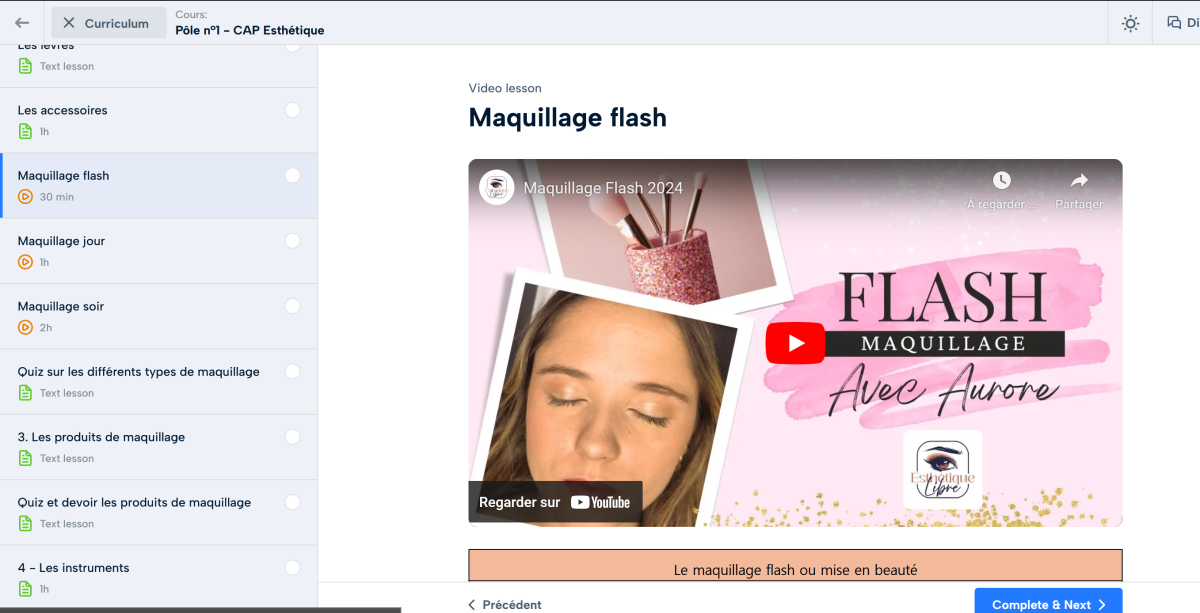Toggle completion circle for Maquillage jour
1200x613 pixels.
pos(292,241)
